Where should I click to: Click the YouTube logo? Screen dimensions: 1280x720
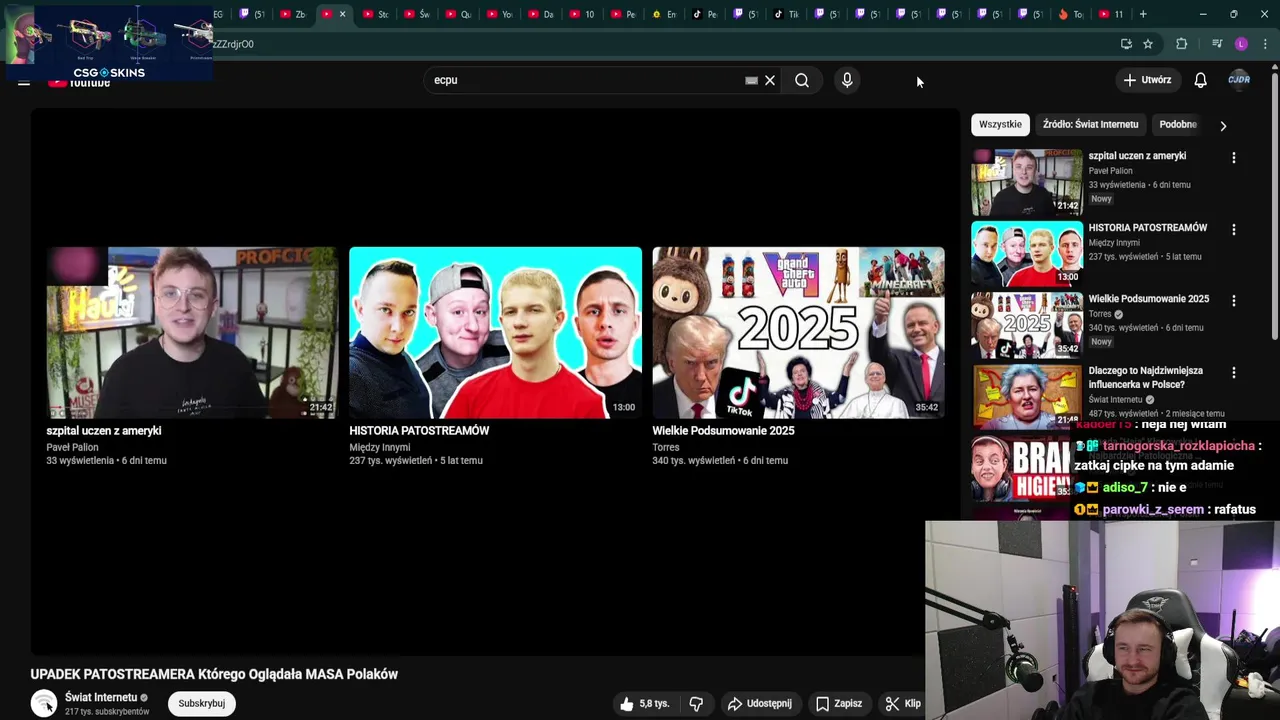click(x=79, y=82)
